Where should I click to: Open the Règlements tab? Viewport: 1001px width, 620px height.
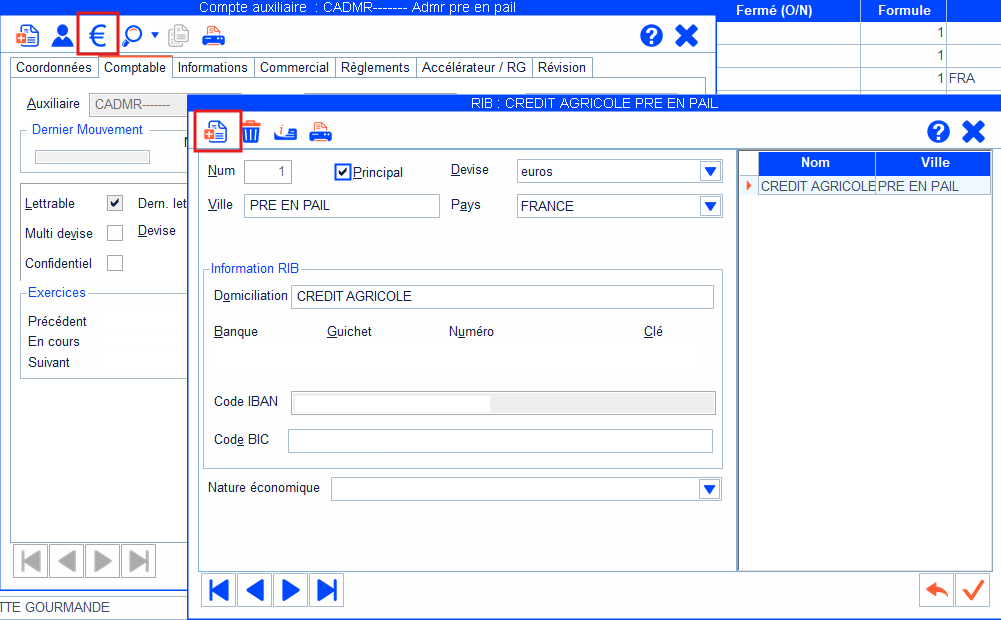coord(375,67)
